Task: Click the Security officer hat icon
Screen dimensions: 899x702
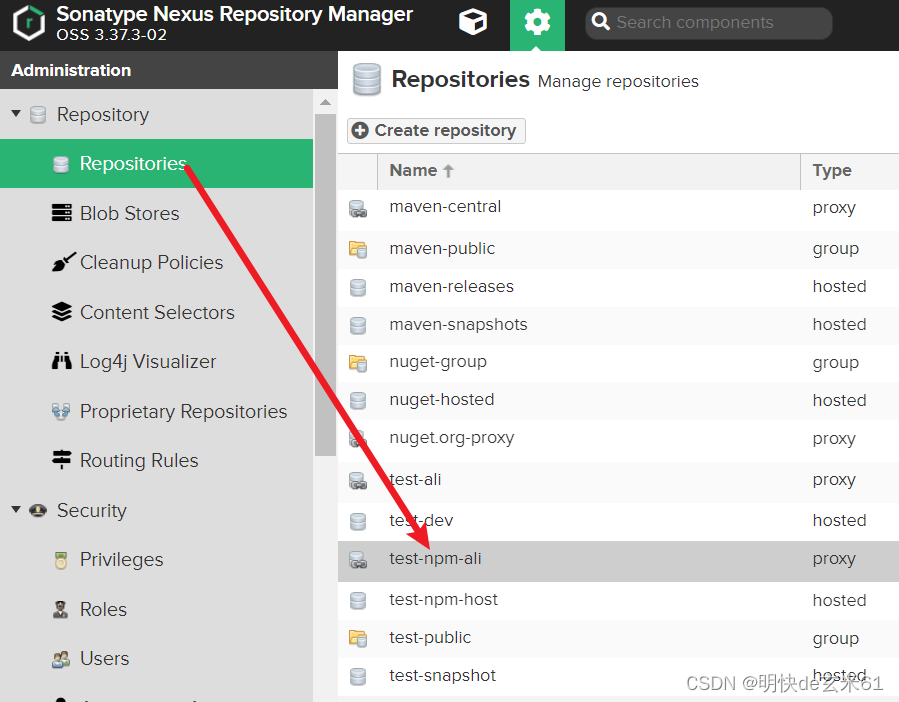Action: pyautogui.click(x=38, y=510)
